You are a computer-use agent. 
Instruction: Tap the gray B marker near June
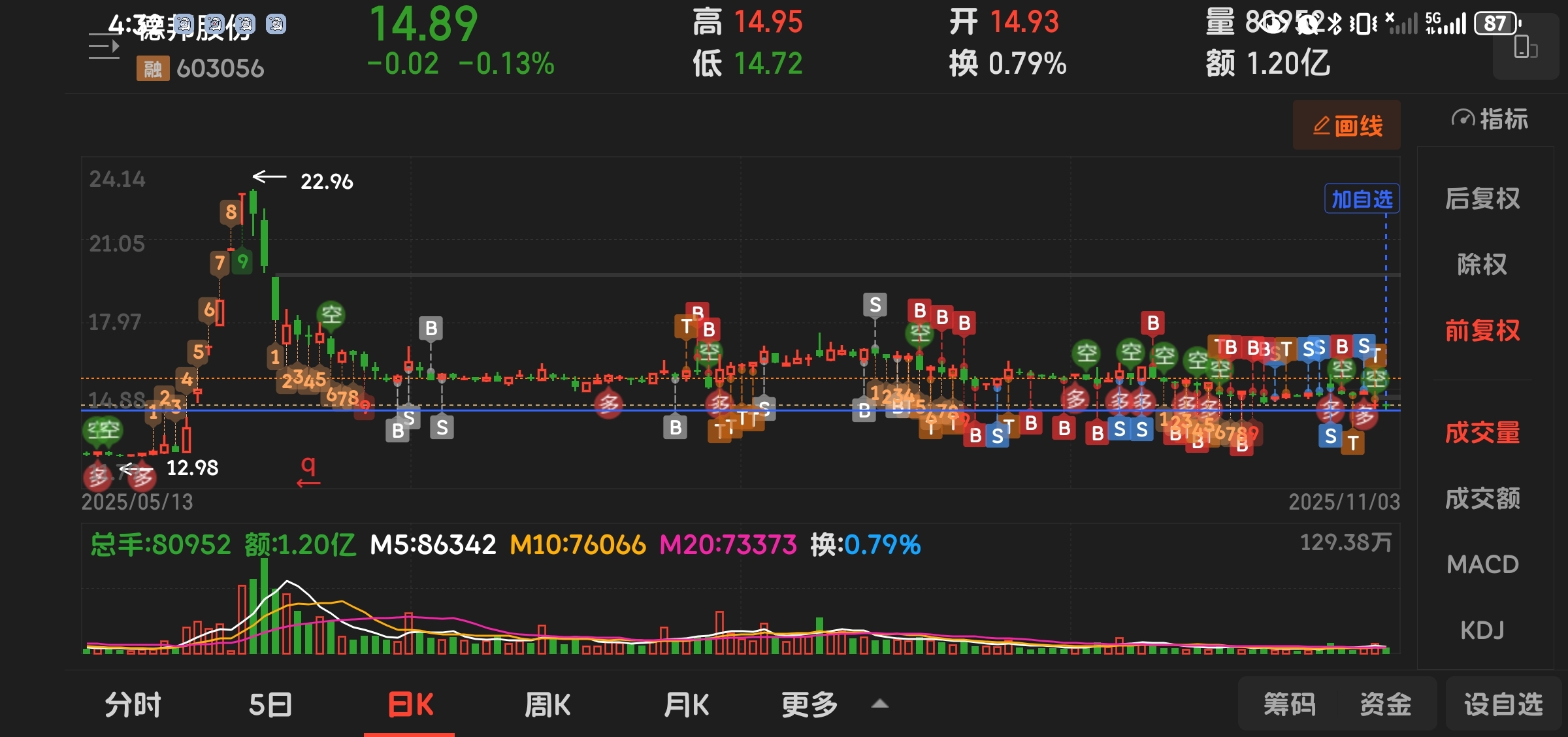point(431,328)
